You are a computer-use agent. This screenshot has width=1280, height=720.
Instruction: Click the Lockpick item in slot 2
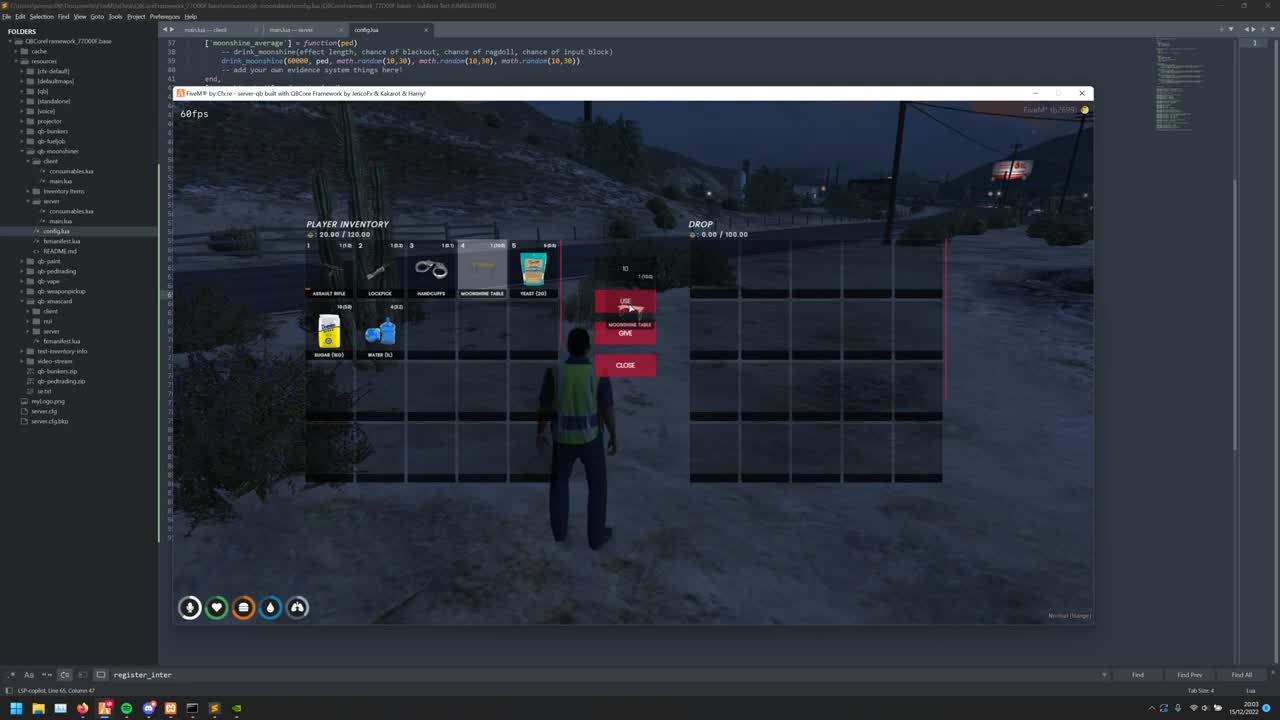380,271
